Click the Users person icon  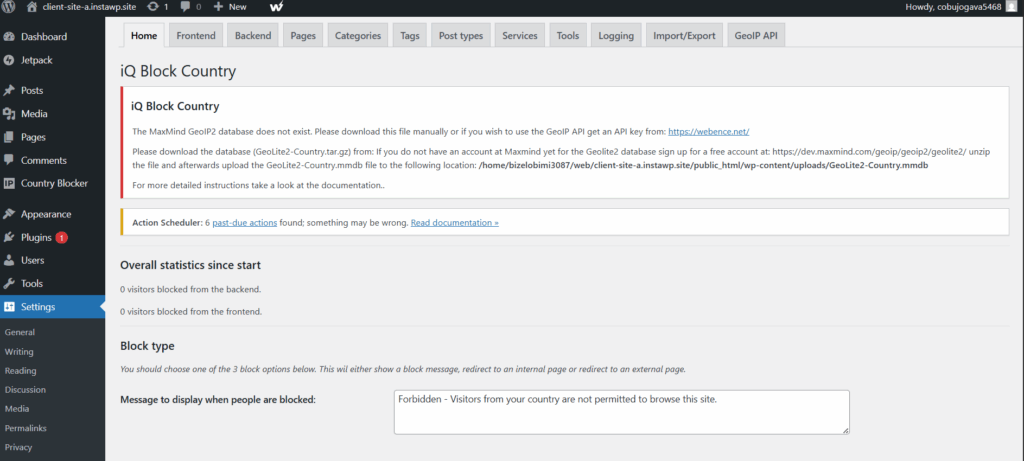[x=9, y=261]
